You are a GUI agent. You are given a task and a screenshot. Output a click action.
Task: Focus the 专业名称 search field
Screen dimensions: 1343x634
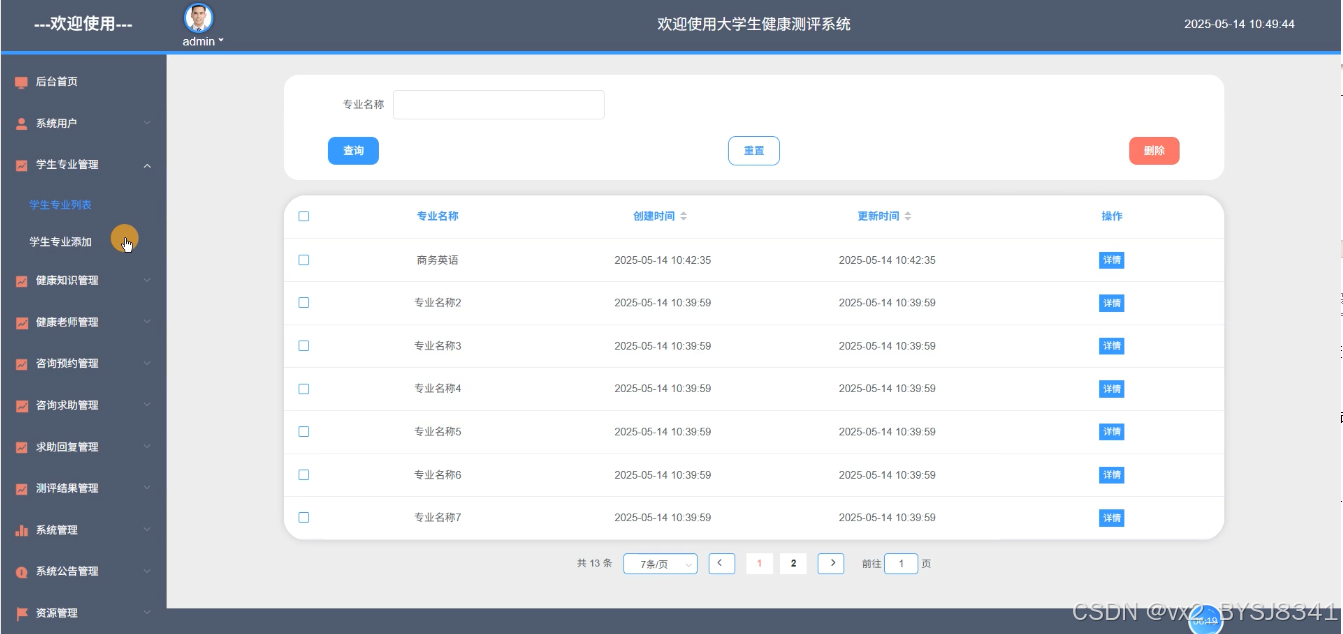point(499,105)
